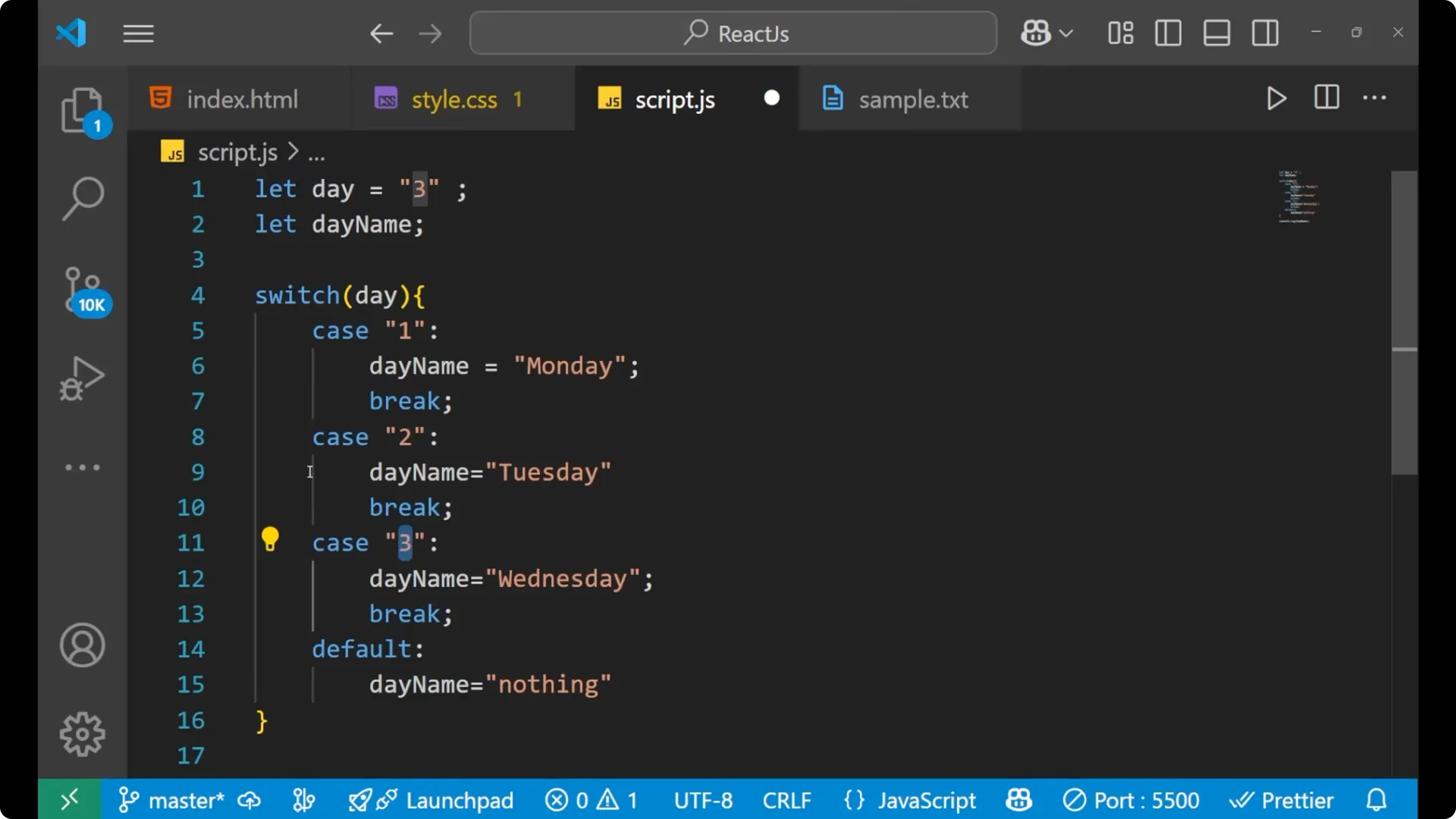Open the Explorer sidebar
Image resolution: width=1456 pixels, height=819 pixels.
[83, 111]
